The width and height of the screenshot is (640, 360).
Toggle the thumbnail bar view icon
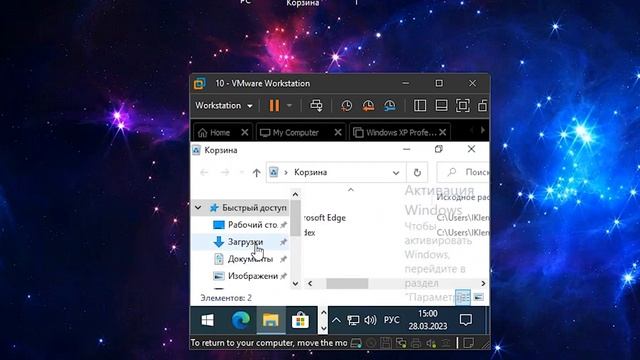click(441, 106)
